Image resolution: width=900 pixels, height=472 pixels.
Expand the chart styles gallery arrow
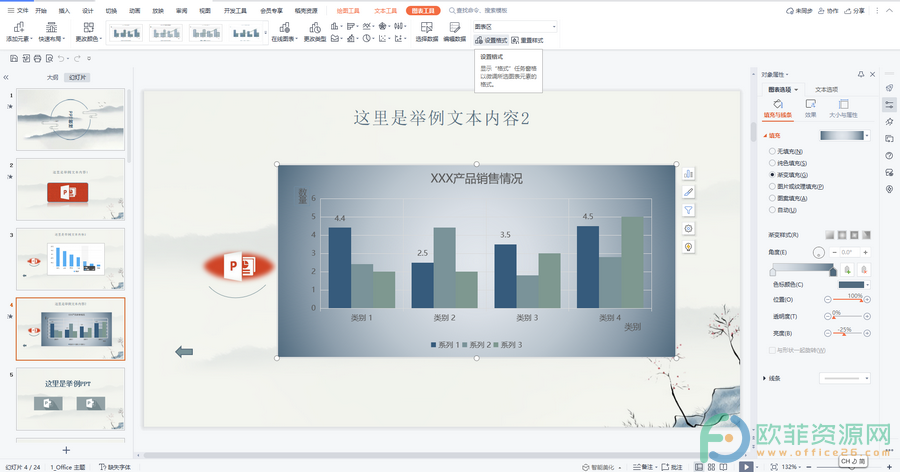[x=265, y=33]
